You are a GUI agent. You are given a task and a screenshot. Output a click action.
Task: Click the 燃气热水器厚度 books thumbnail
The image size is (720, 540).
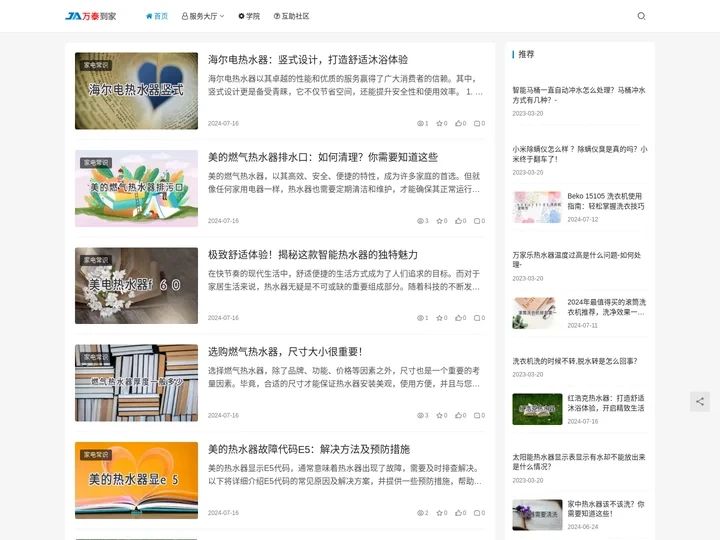(x=136, y=383)
